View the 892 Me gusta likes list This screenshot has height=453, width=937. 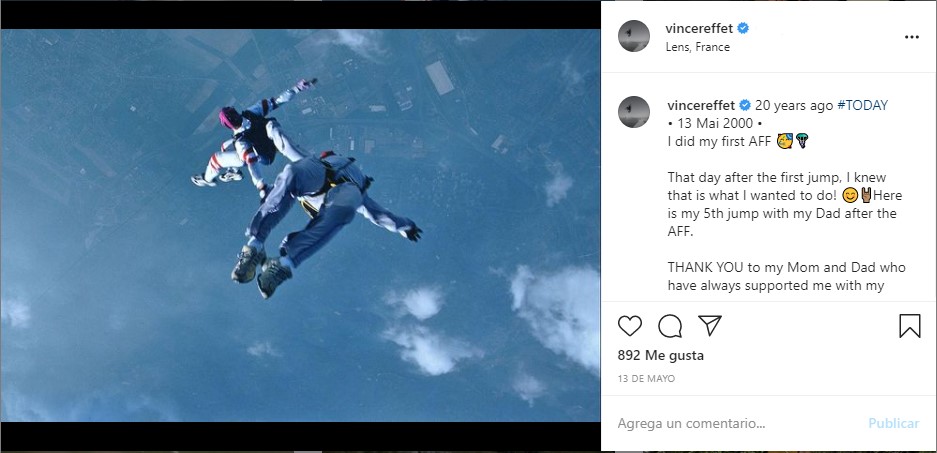point(661,355)
